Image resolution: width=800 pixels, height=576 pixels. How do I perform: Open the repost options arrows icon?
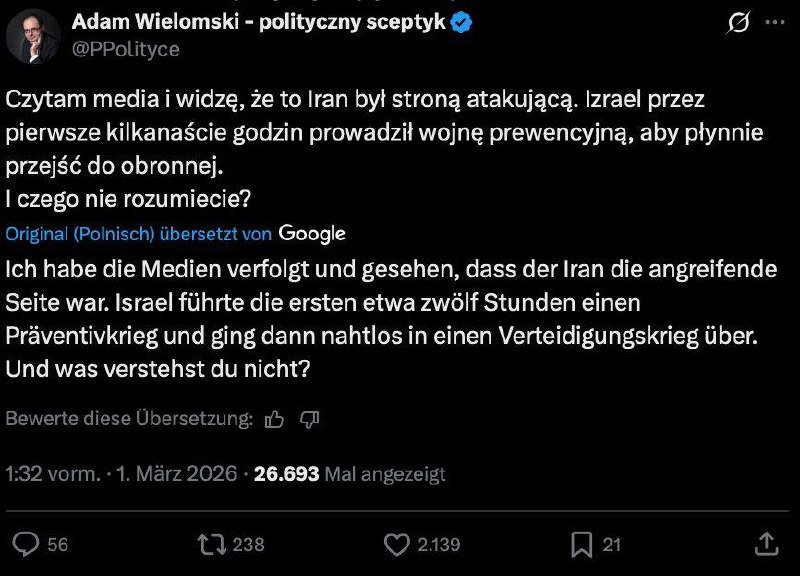click(x=211, y=543)
